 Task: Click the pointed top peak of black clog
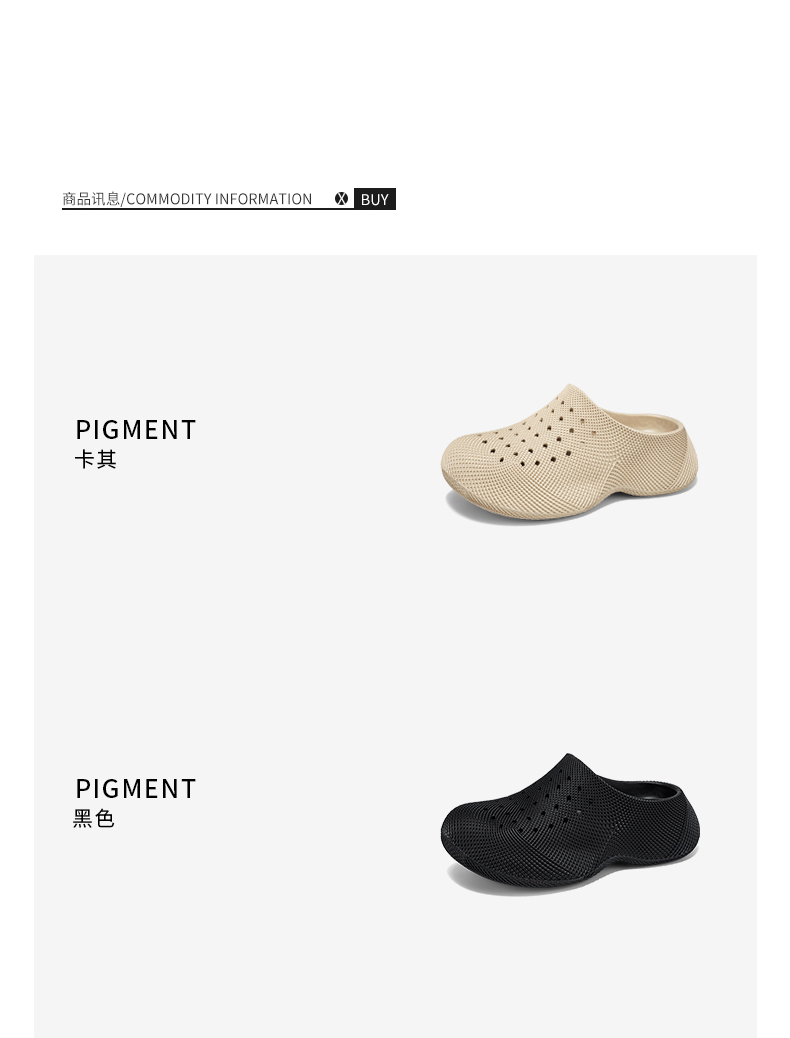point(569,759)
